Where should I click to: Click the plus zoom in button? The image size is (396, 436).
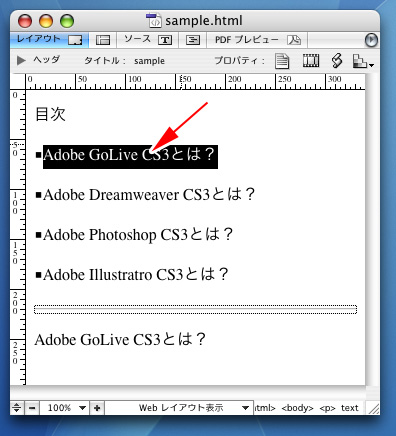click(x=97, y=408)
